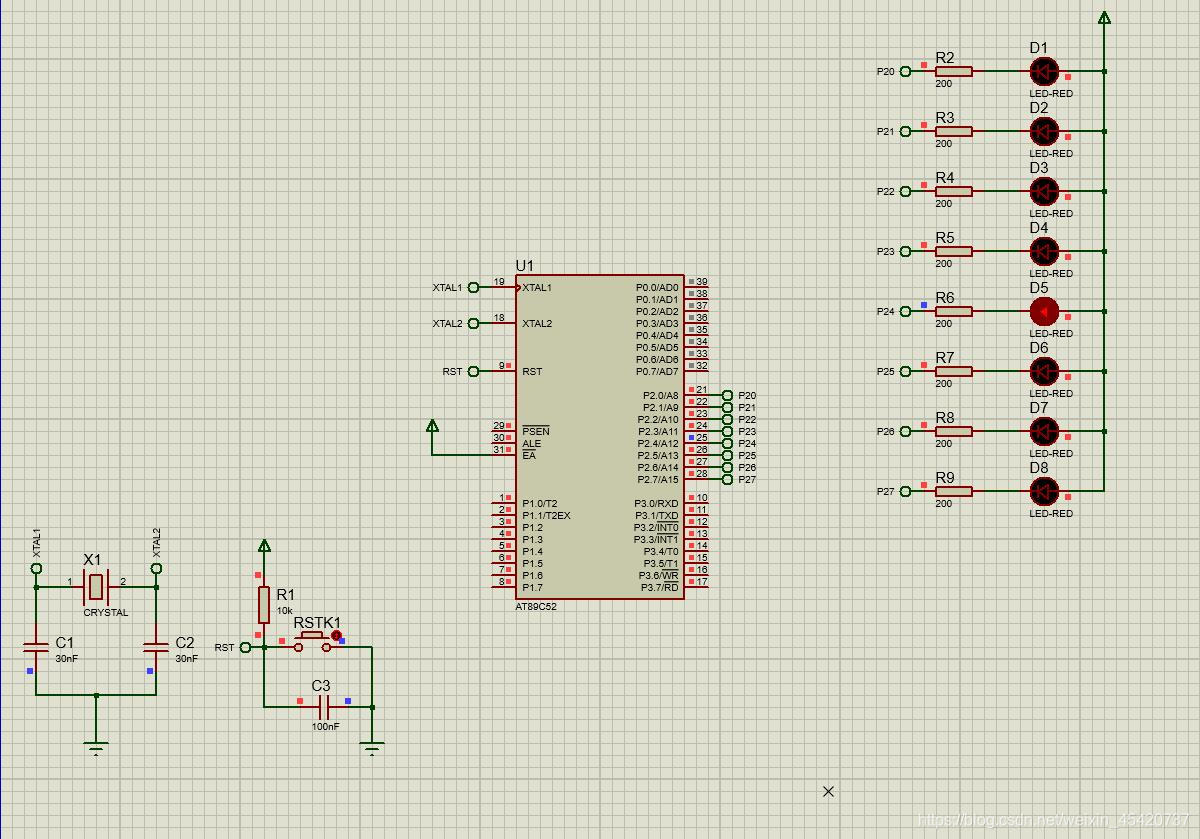Click P27 terminal at U1 pin 28

(x=727, y=480)
